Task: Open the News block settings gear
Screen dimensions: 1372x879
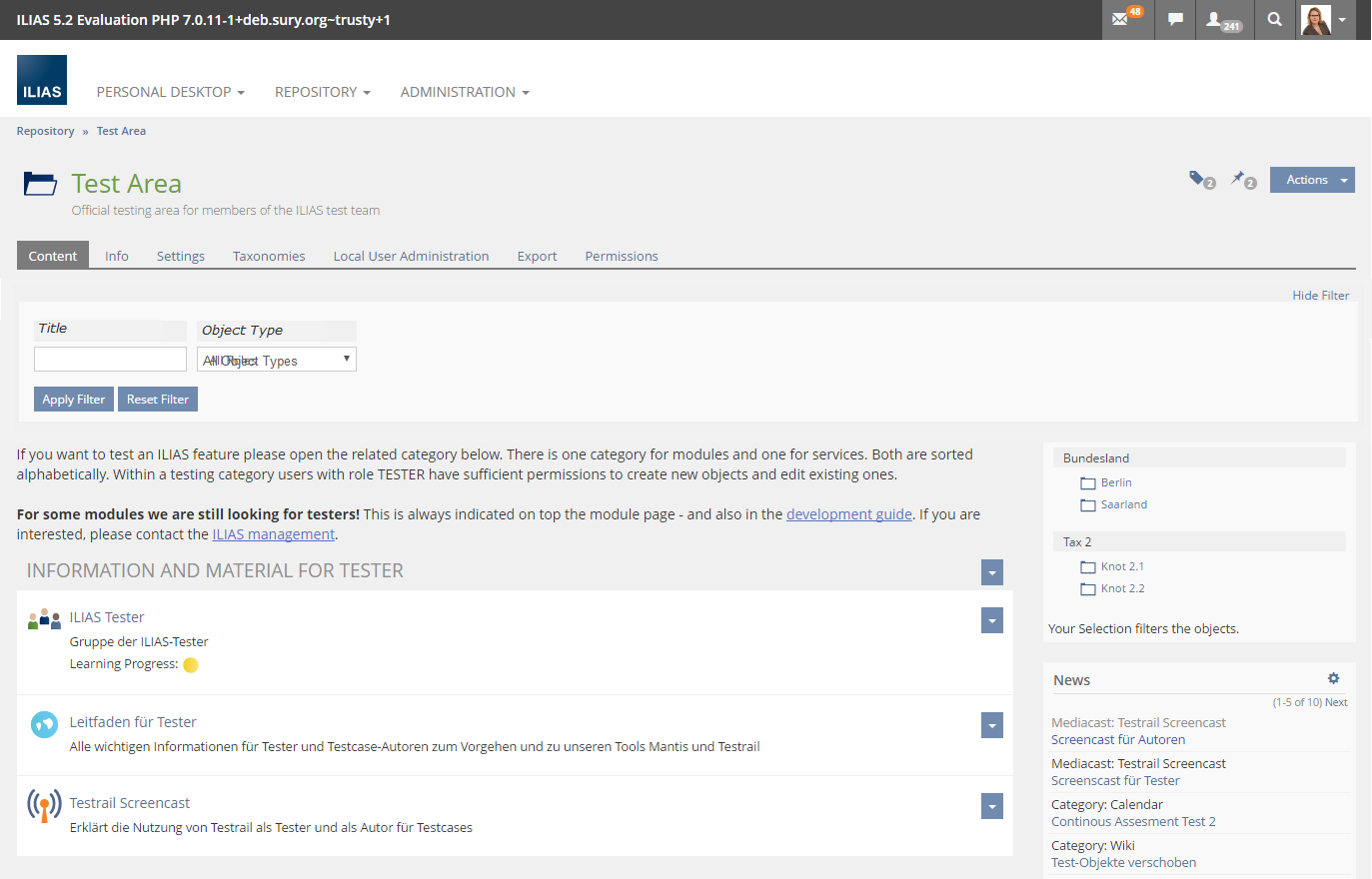Action: (1333, 678)
